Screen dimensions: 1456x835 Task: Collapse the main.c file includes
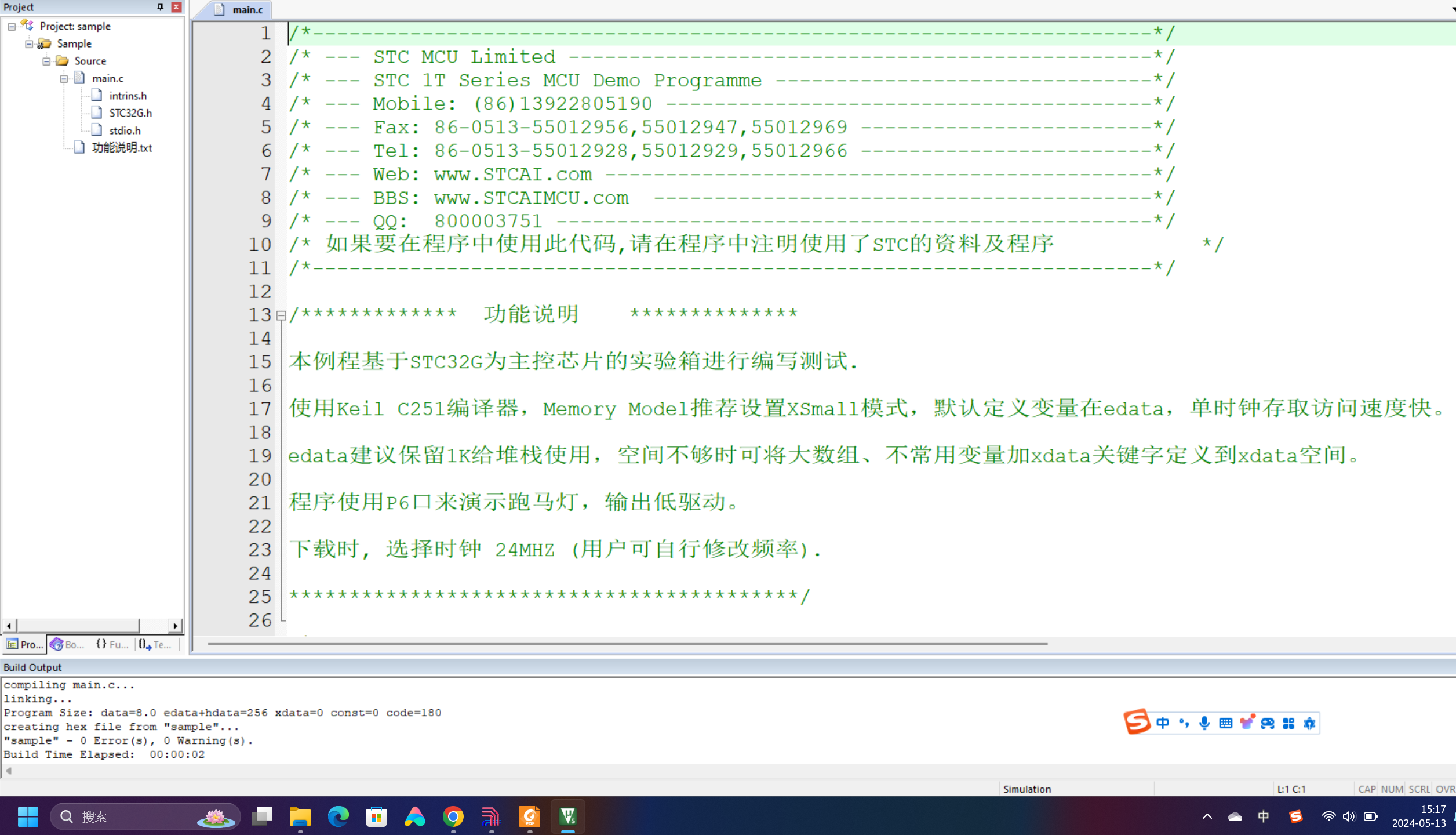64,79
